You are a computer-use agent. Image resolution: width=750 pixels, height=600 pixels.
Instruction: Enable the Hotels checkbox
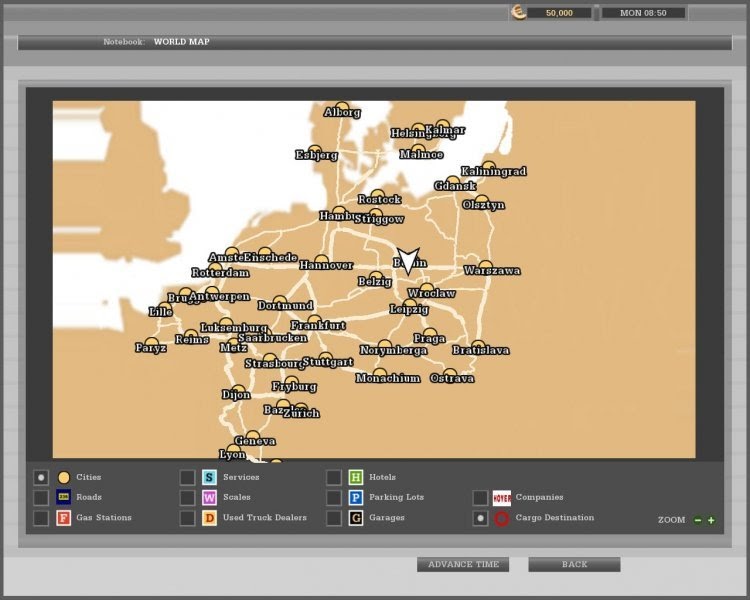click(x=334, y=477)
